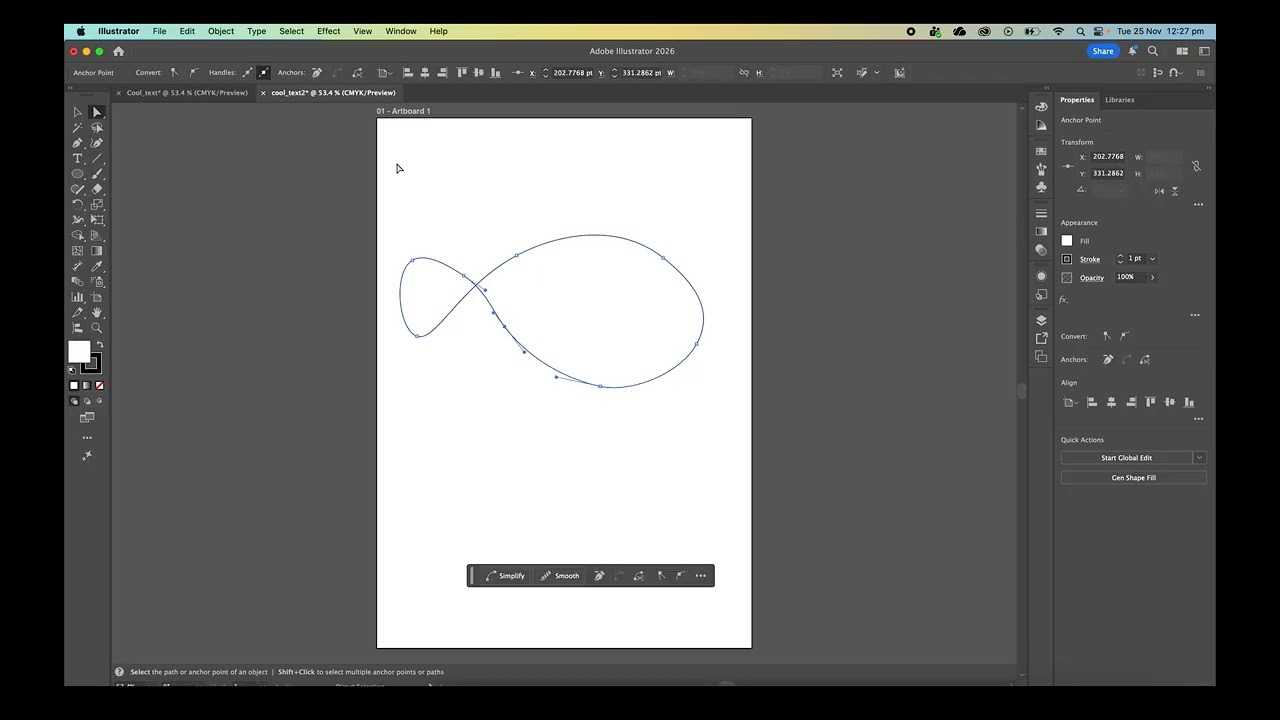Open Start Global Edit options dropdown
Screen dimensions: 1280x720
pyautogui.click(x=1199, y=458)
